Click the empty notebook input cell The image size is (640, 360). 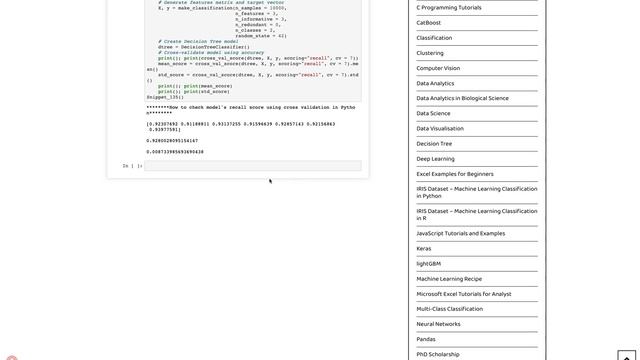[253, 166]
